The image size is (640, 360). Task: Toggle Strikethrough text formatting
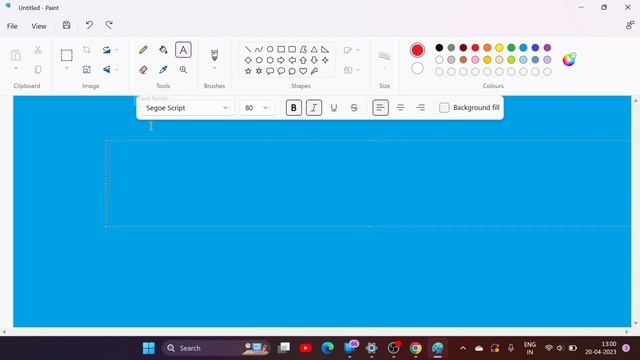pos(354,108)
